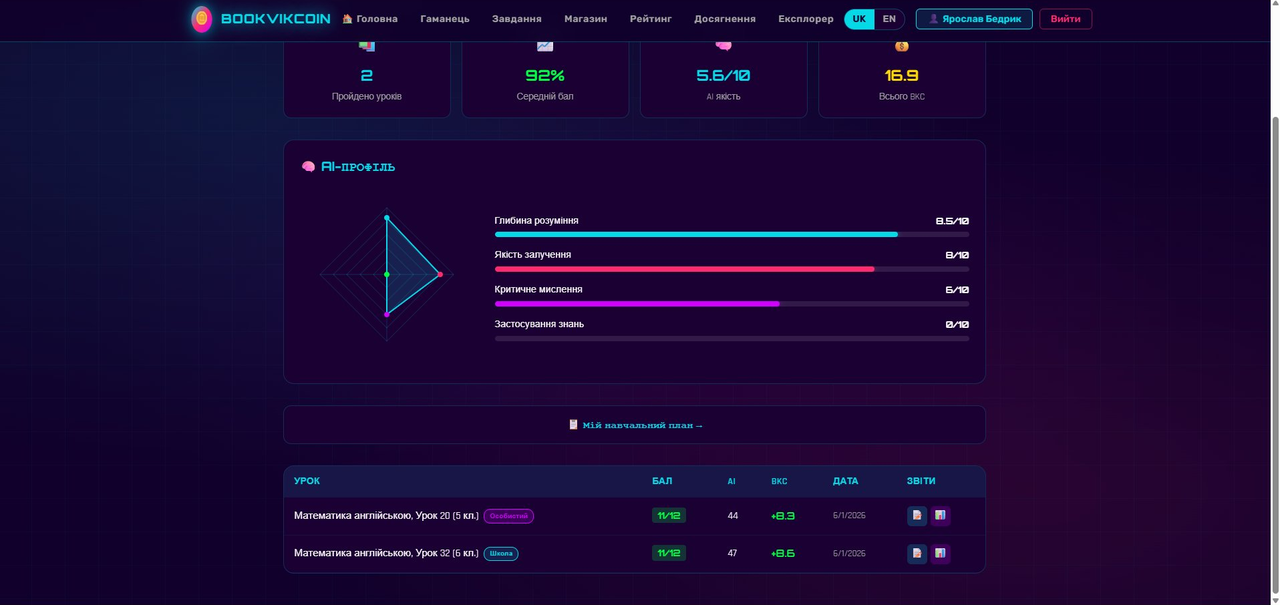Open Ярослав Бедрик profile button
This screenshot has height=605, width=1280.
[x=974, y=19]
